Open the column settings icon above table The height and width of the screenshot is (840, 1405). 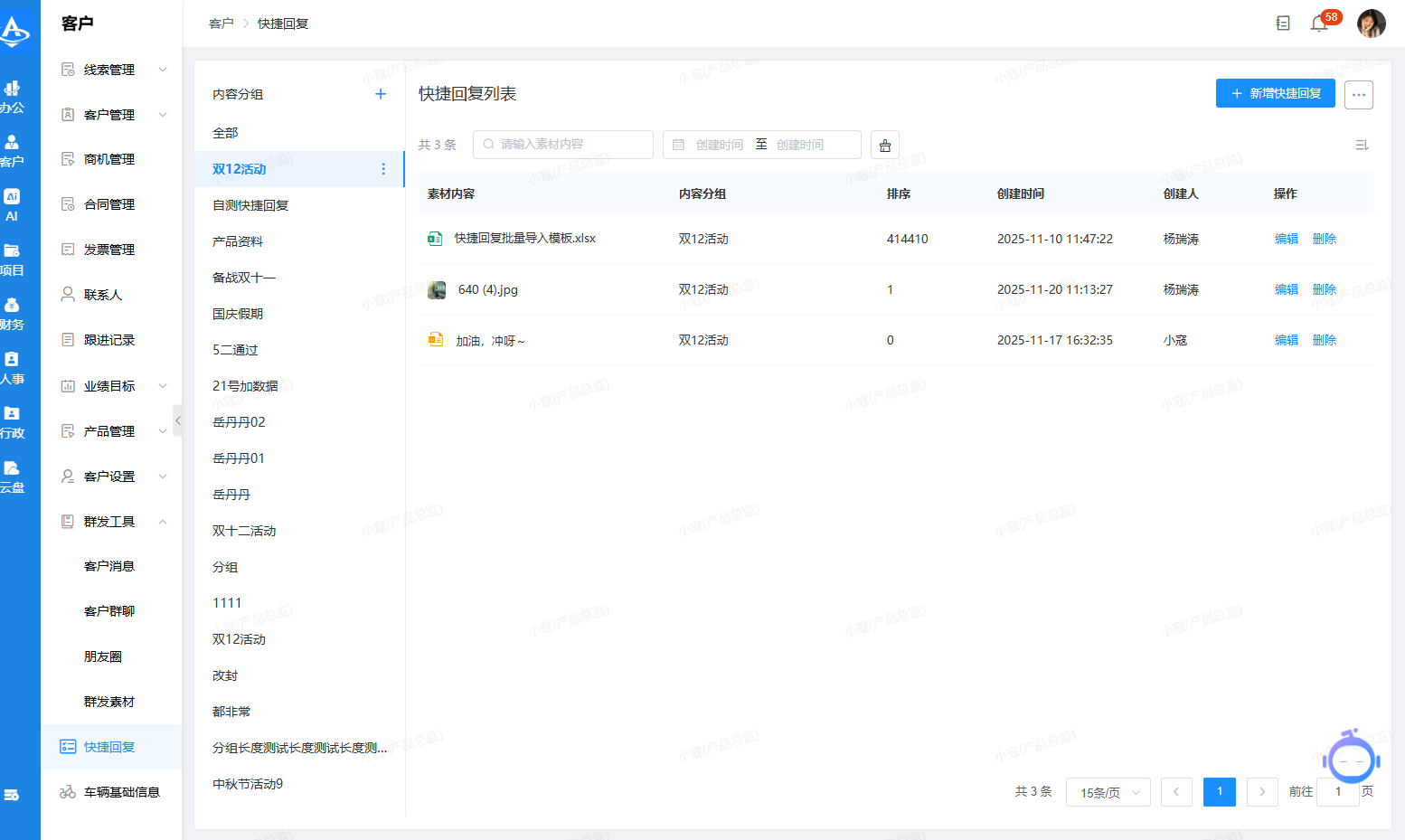[1362, 145]
